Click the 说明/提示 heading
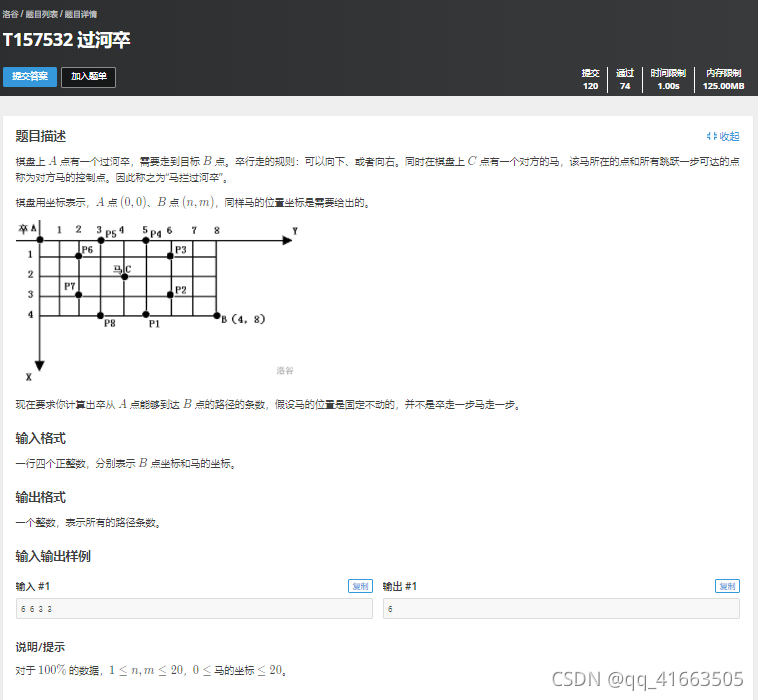 (40, 647)
